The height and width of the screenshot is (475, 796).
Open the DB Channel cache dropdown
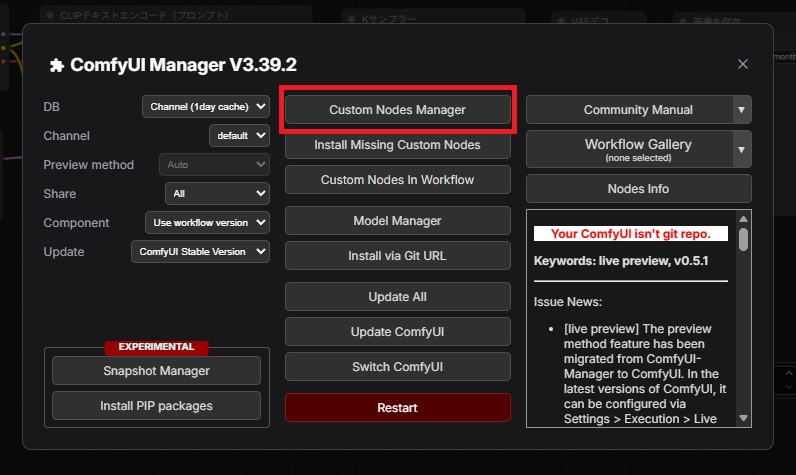point(205,106)
